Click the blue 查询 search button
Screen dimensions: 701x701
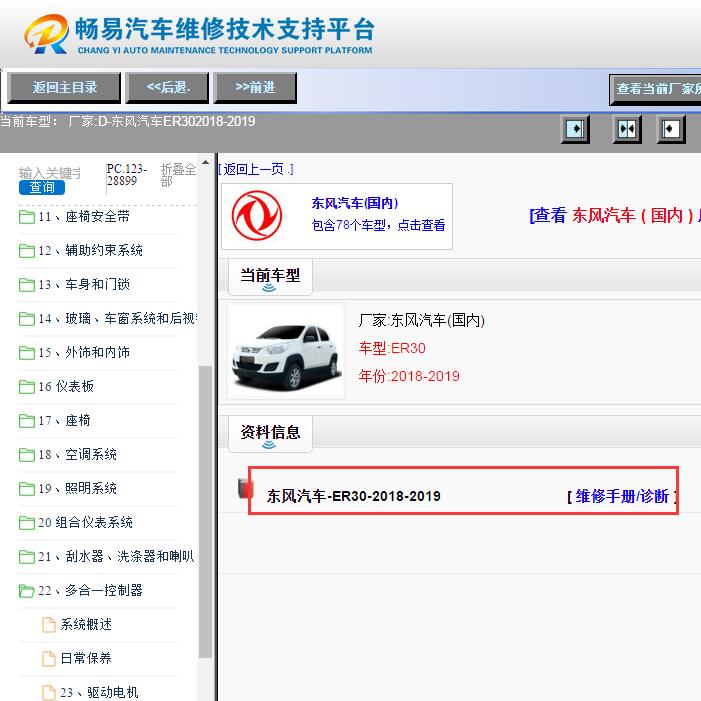point(42,187)
